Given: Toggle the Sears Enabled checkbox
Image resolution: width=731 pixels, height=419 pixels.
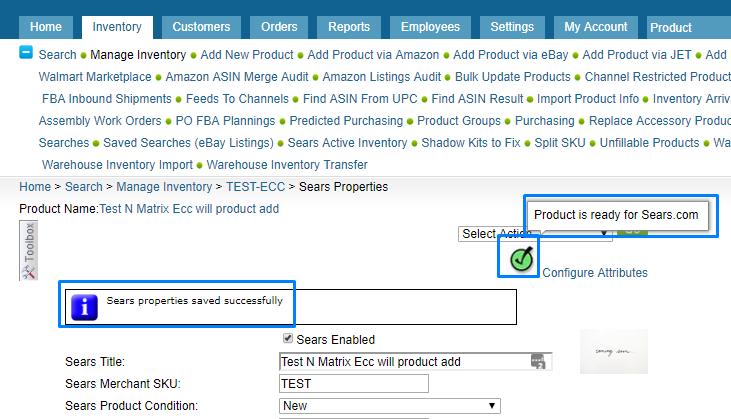Looking at the screenshot, I should click(289, 339).
